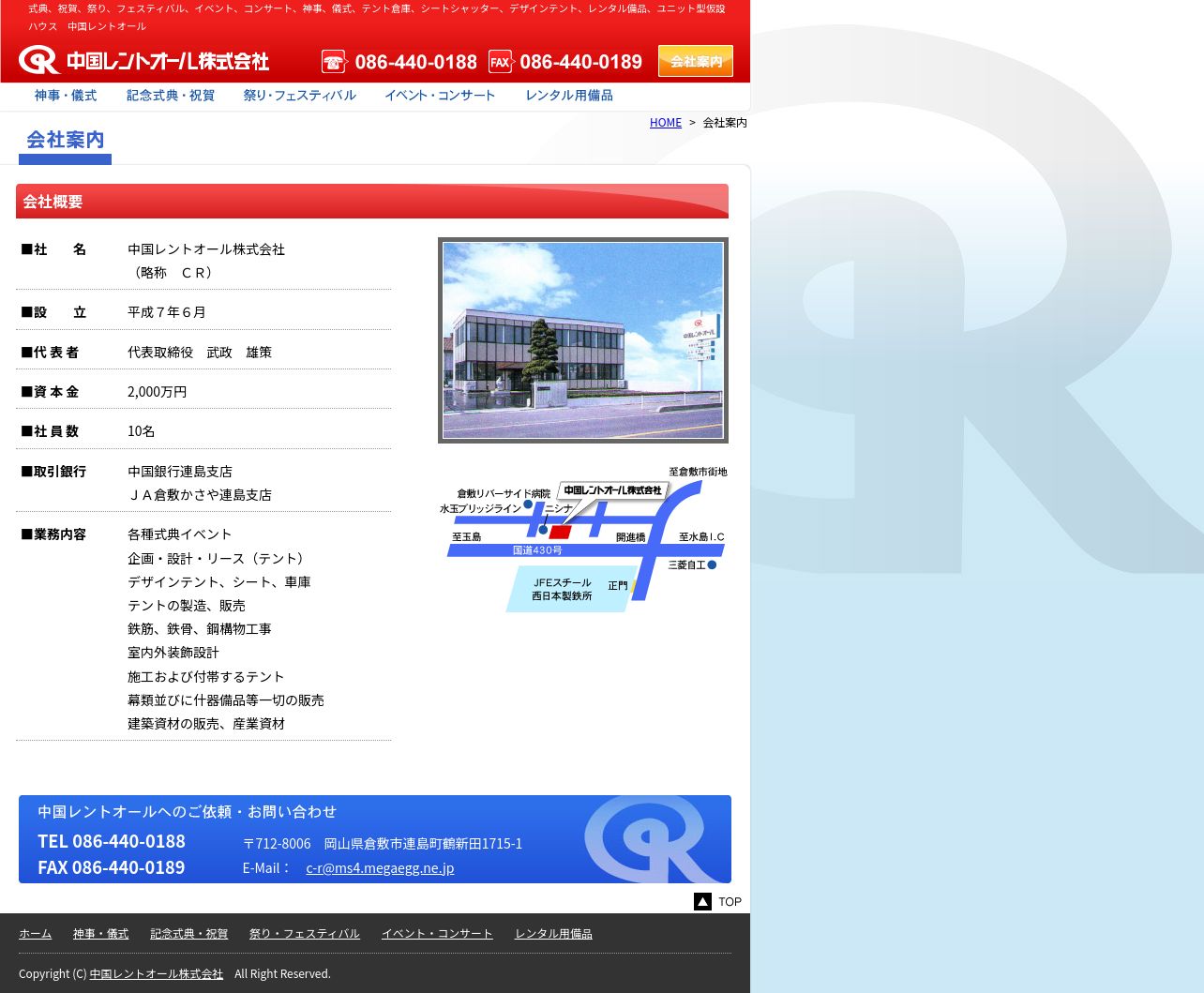
Task: Click the TOP up-arrow icon
Action: (702, 901)
